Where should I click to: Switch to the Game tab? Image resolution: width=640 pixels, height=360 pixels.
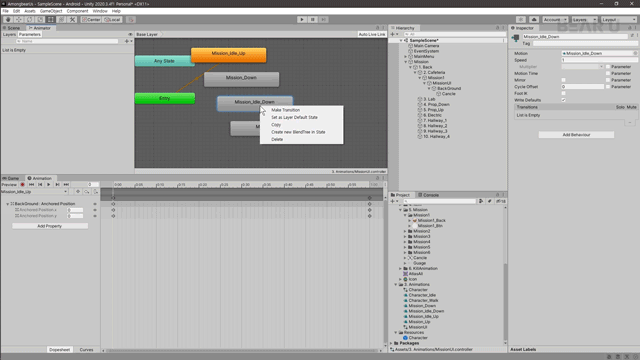coord(11,178)
